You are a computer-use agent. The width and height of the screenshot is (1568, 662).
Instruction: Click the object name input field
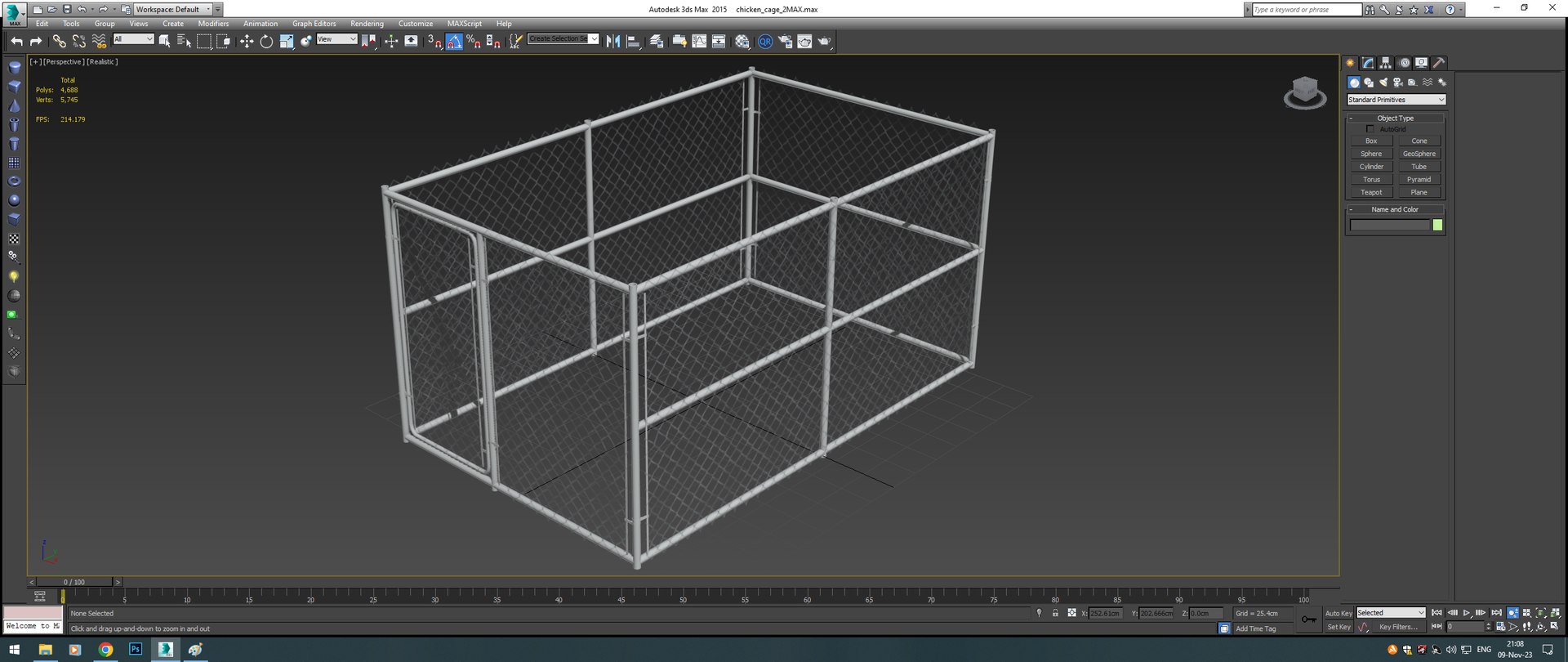(1389, 225)
